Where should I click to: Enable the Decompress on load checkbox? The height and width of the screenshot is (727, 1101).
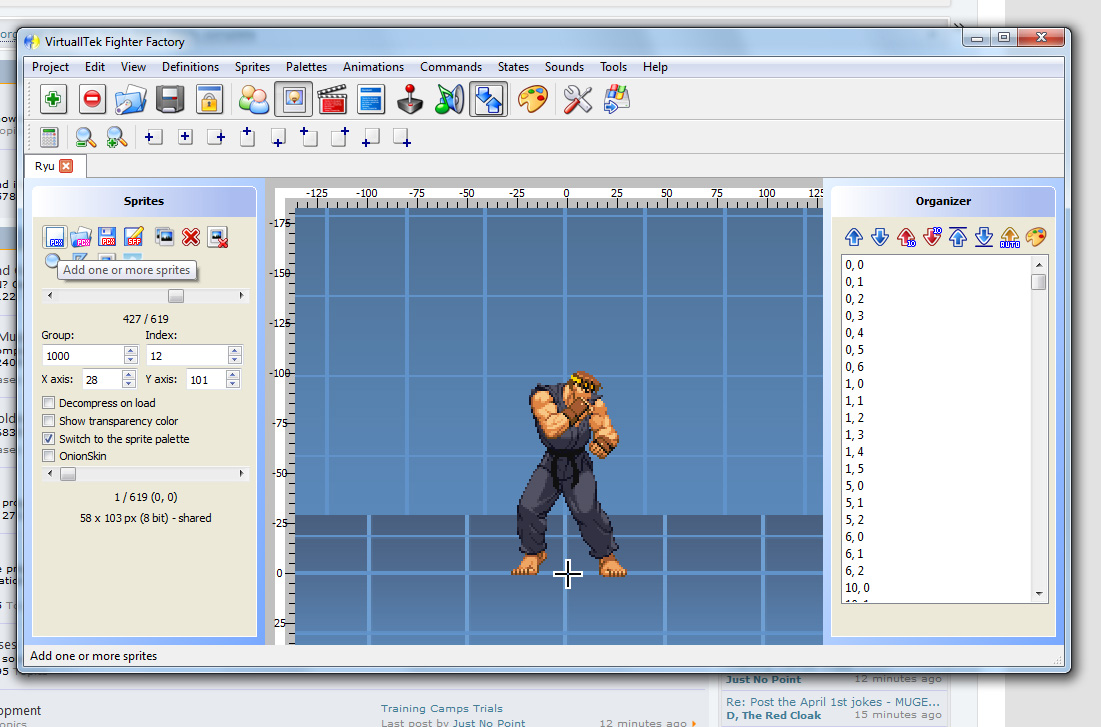click(x=48, y=402)
